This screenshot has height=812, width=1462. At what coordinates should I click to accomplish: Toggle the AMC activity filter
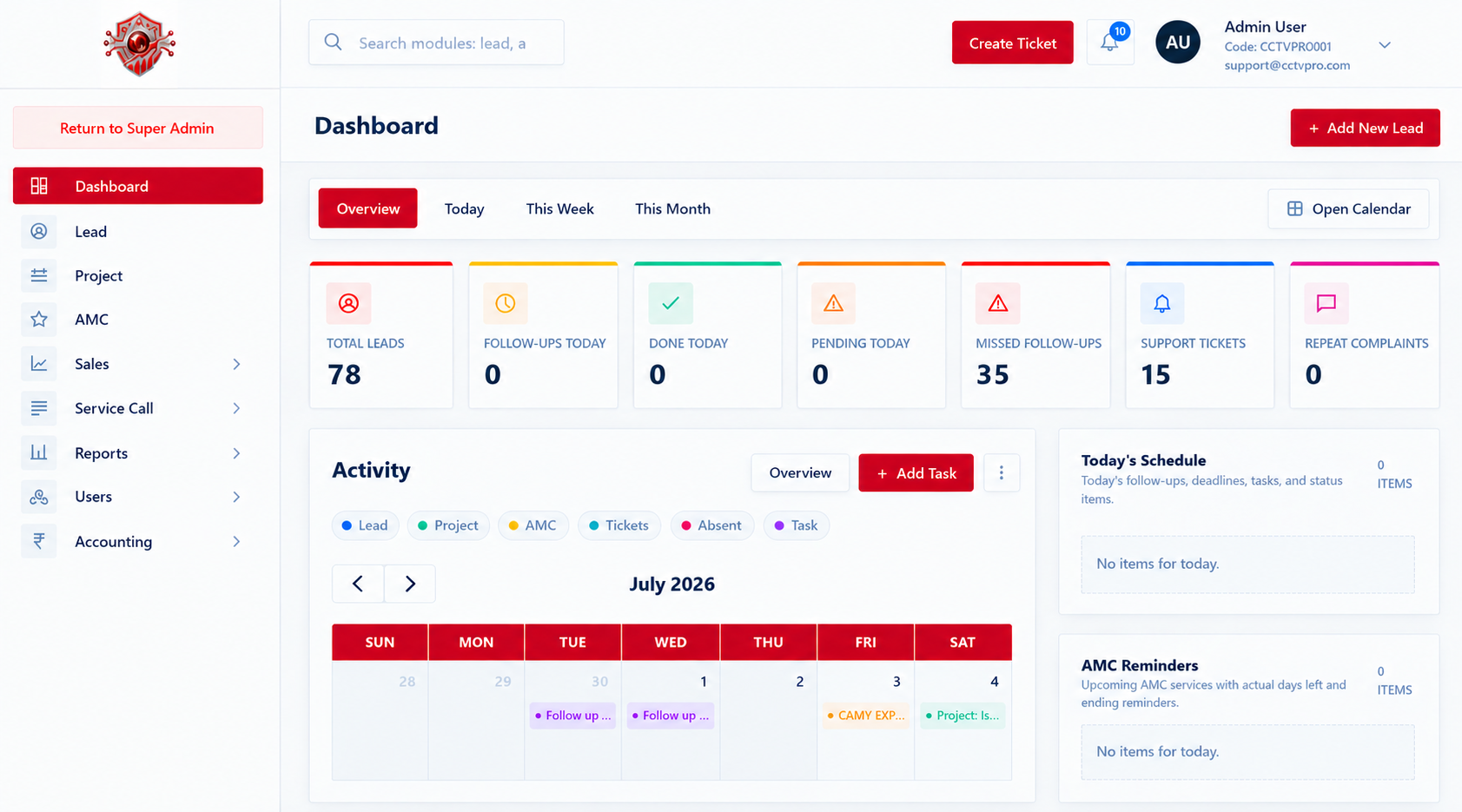(533, 525)
